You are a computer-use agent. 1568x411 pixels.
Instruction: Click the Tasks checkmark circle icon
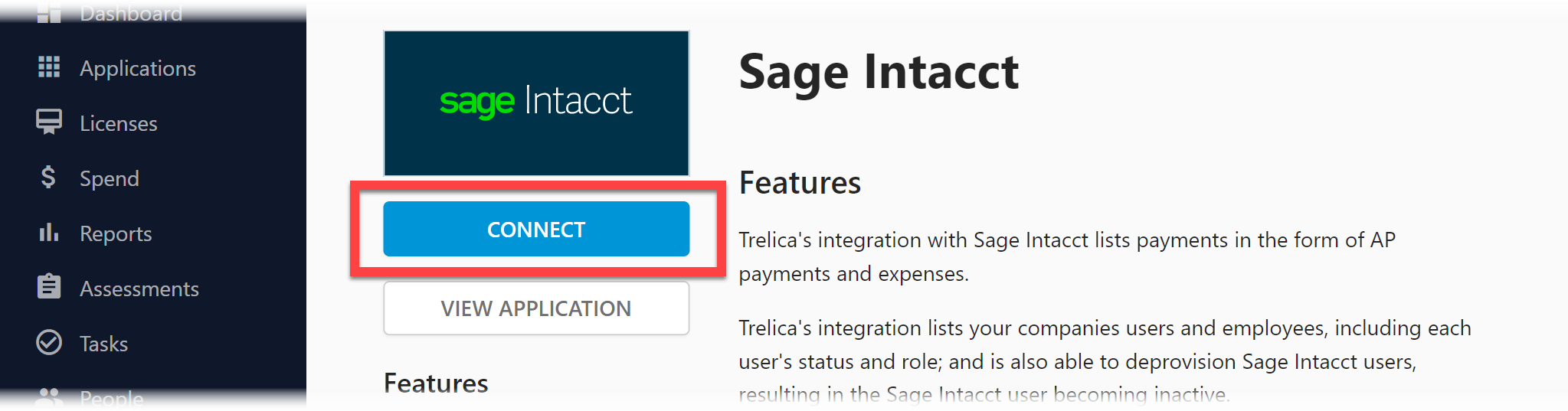click(x=49, y=342)
